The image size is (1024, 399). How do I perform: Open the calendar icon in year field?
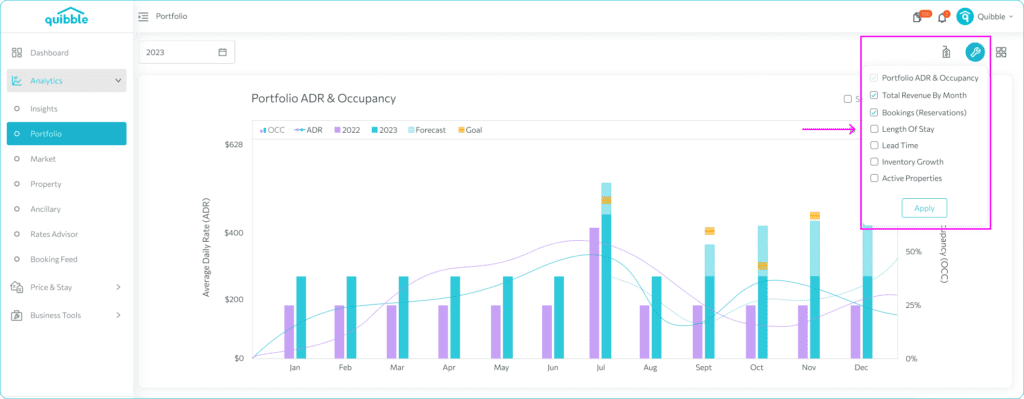pyautogui.click(x=222, y=52)
